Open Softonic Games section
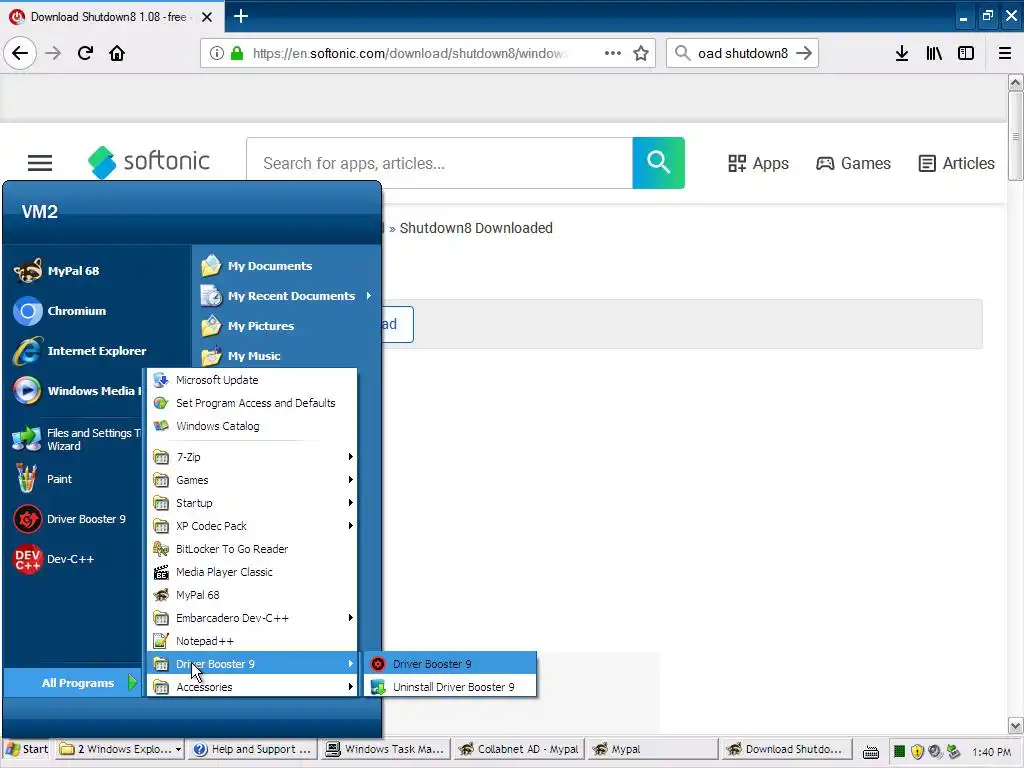Image resolution: width=1024 pixels, height=768 pixels. [x=854, y=163]
